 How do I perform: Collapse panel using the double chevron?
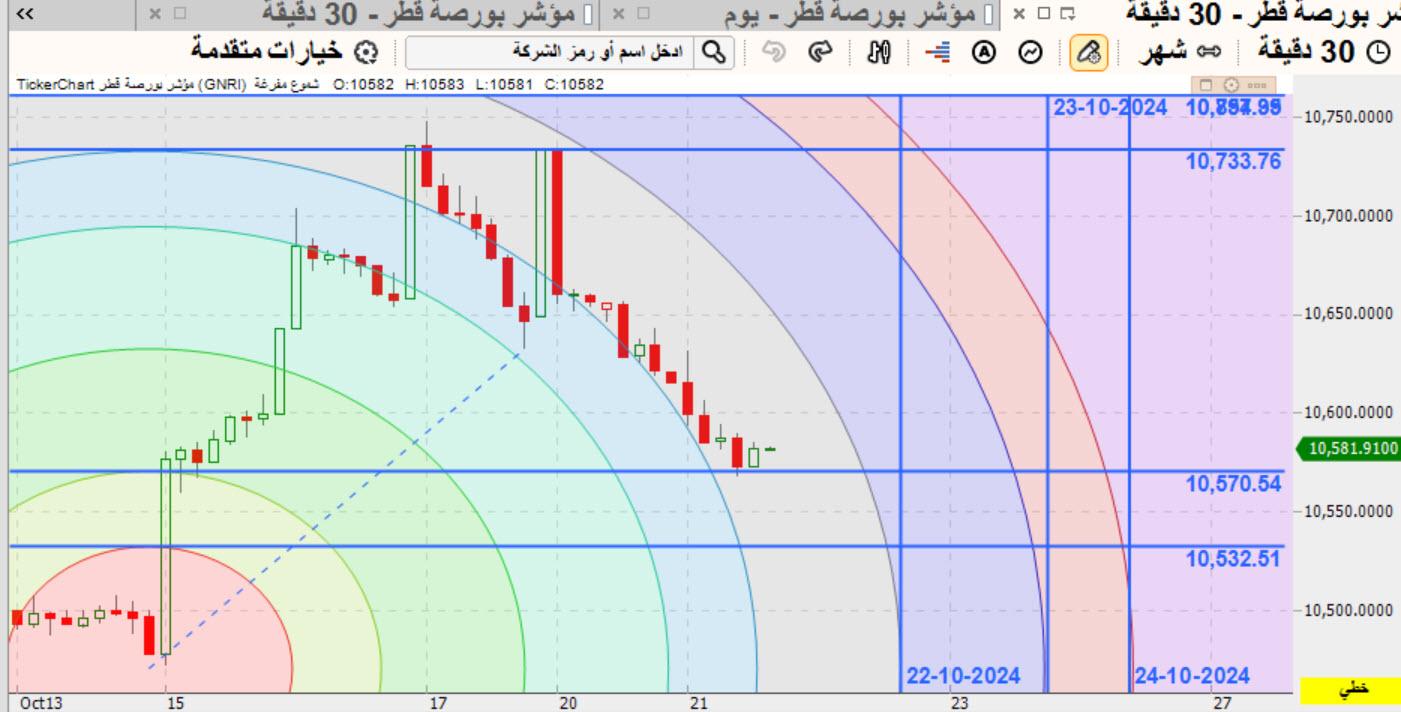[25, 14]
